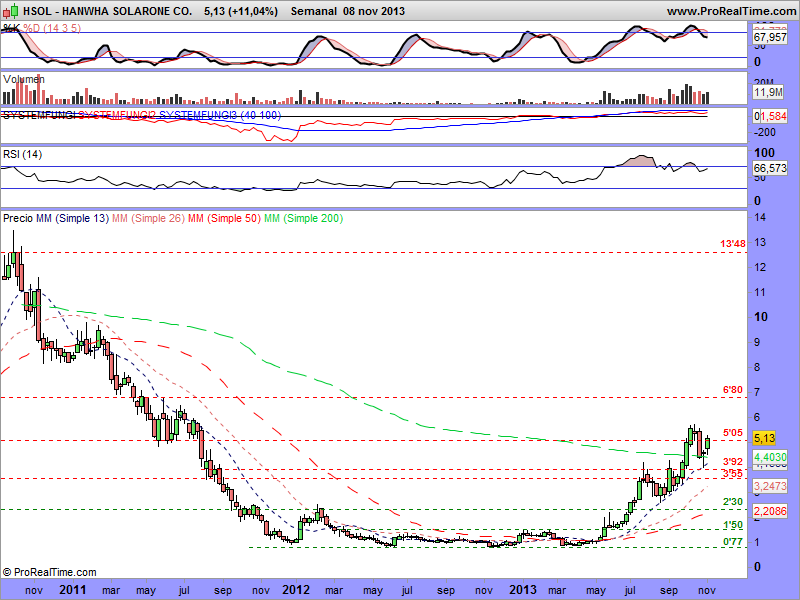Image resolution: width=800 pixels, height=600 pixels.
Task: Click the MM26 value tag 3,2473
Action: click(x=770, y=486)
